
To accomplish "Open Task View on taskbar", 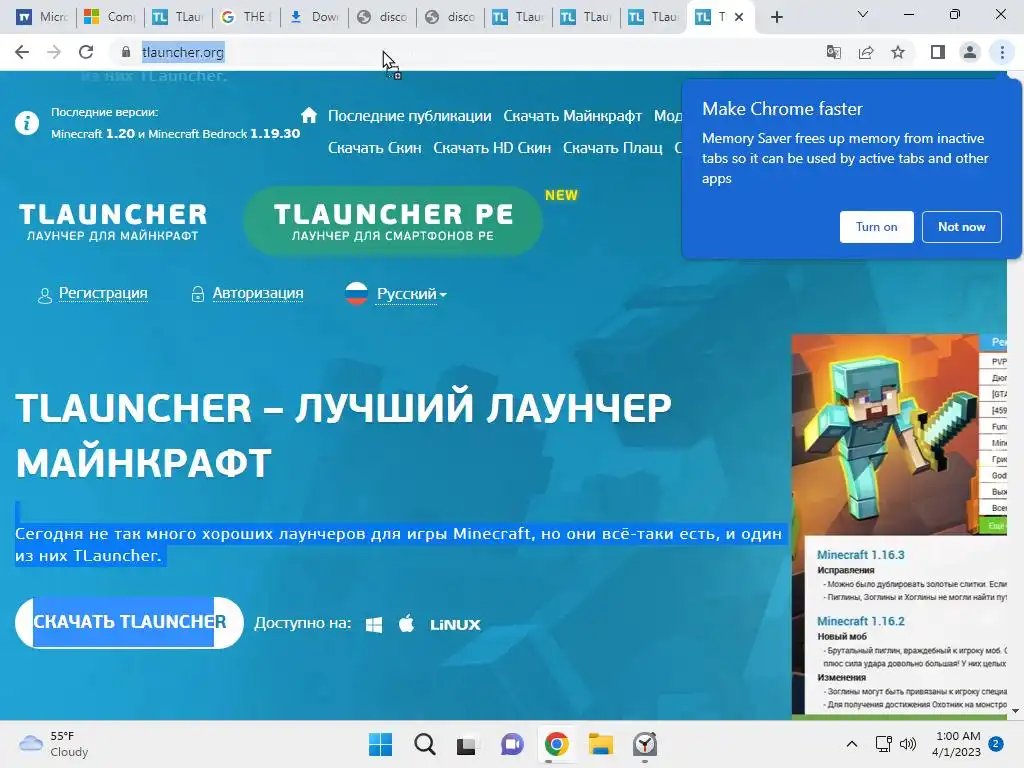I will pos(466,745).
